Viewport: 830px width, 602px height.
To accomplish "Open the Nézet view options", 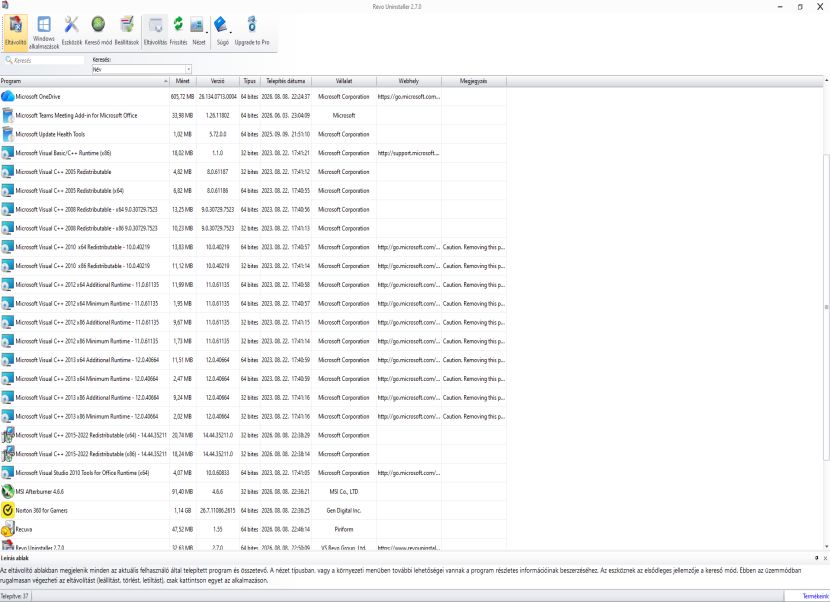I will click(x=197, y=32).
